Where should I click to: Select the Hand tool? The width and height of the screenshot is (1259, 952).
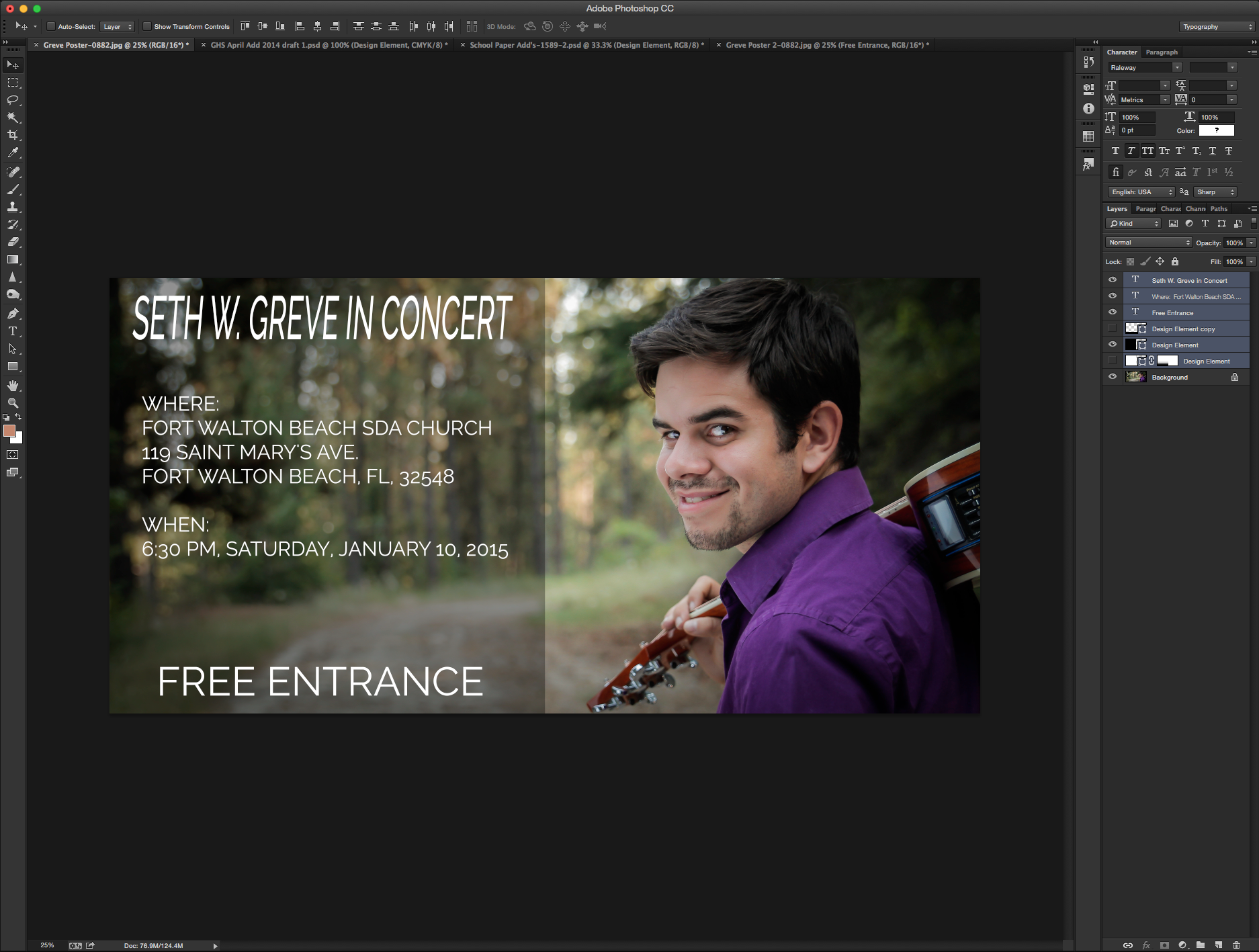click(x=13, y=386)
